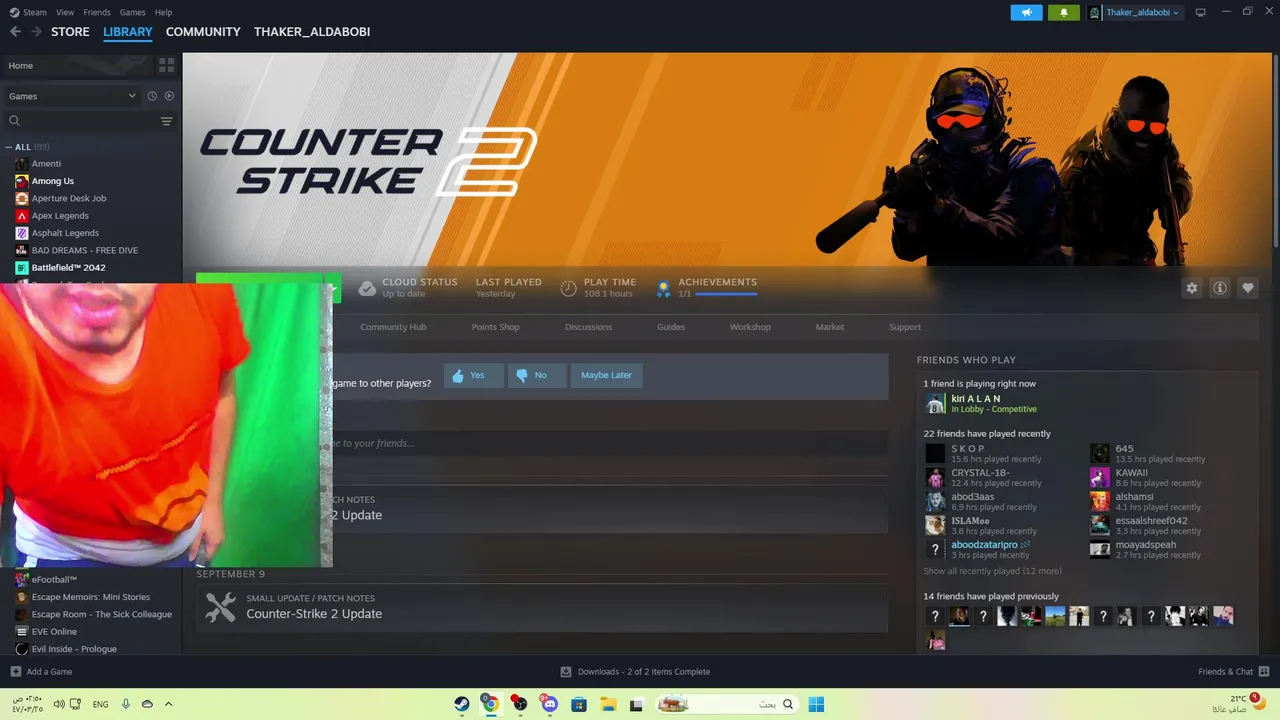The width and height of the screenshot is (1280, 720).
Task: Sort library by recent activity clock icon
Action: (152, 96)
